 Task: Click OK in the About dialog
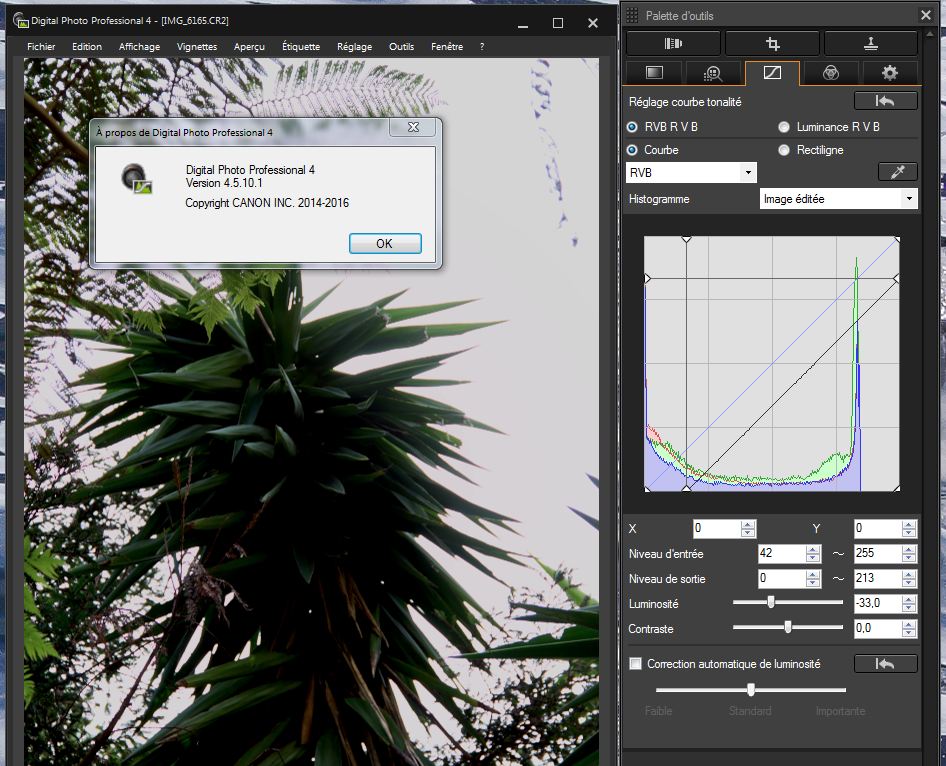coord(385,243)
